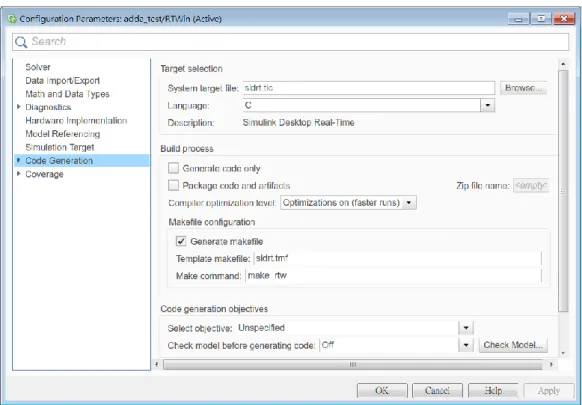
Task: Open the Language dropdown
Action: tap(488, 105)
